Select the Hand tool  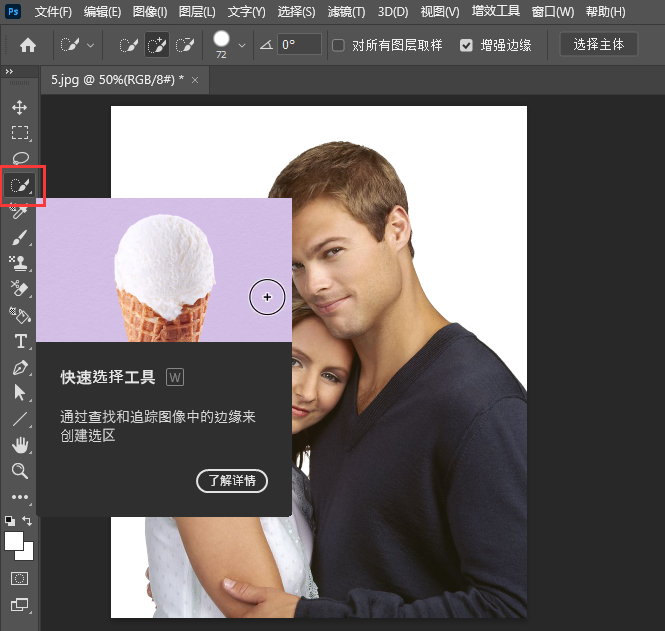pos(20,445)
